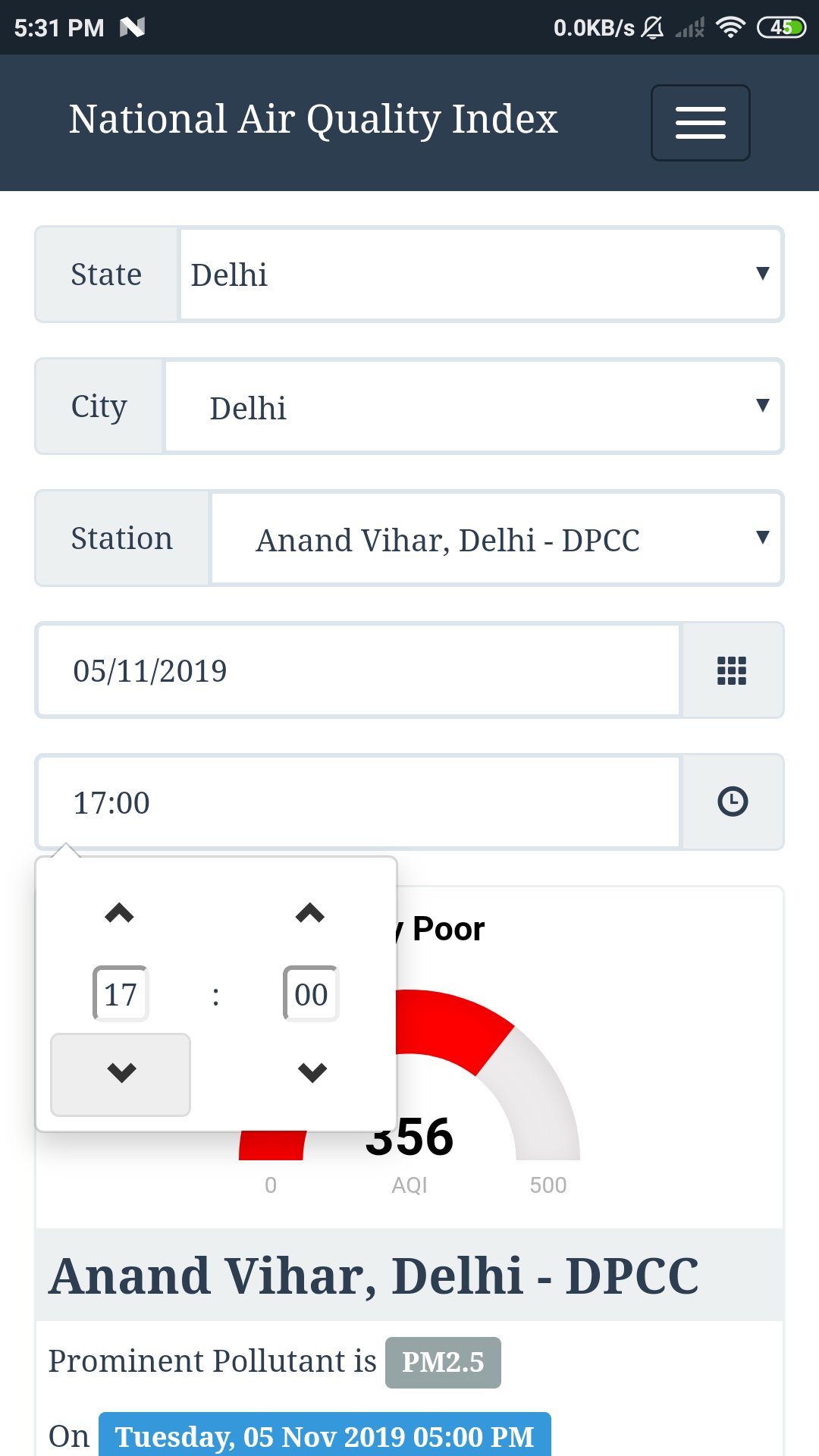Open the calendar date picker icon
819x1456 pixels.
[732, 670]
